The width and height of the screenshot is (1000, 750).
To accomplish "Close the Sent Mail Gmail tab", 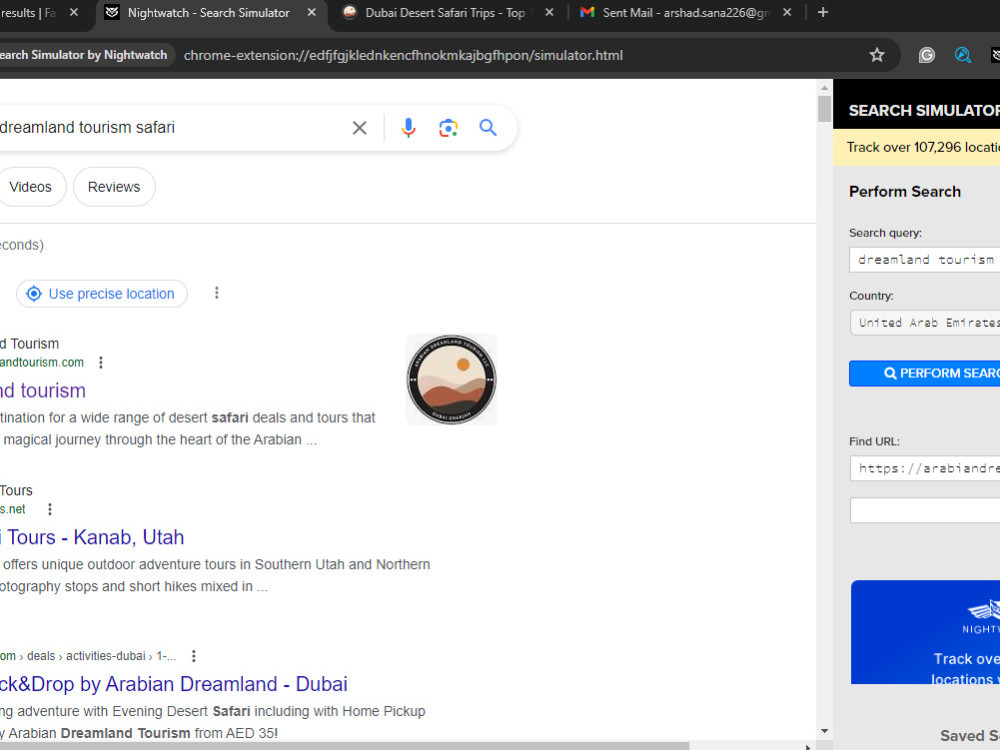I will click(787, 12).
